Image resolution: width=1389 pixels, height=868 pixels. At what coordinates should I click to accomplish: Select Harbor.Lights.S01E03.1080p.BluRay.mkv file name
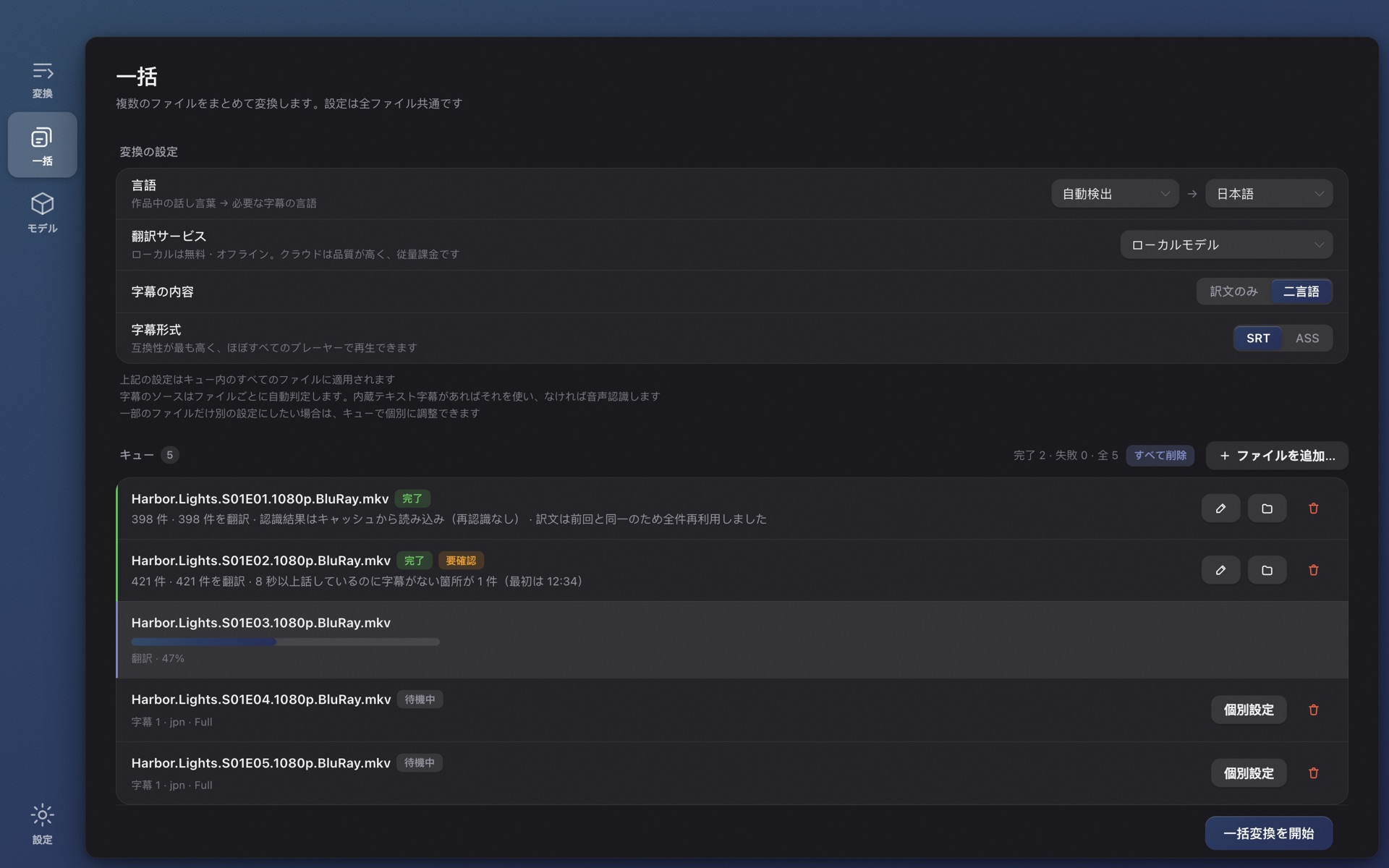260,623
